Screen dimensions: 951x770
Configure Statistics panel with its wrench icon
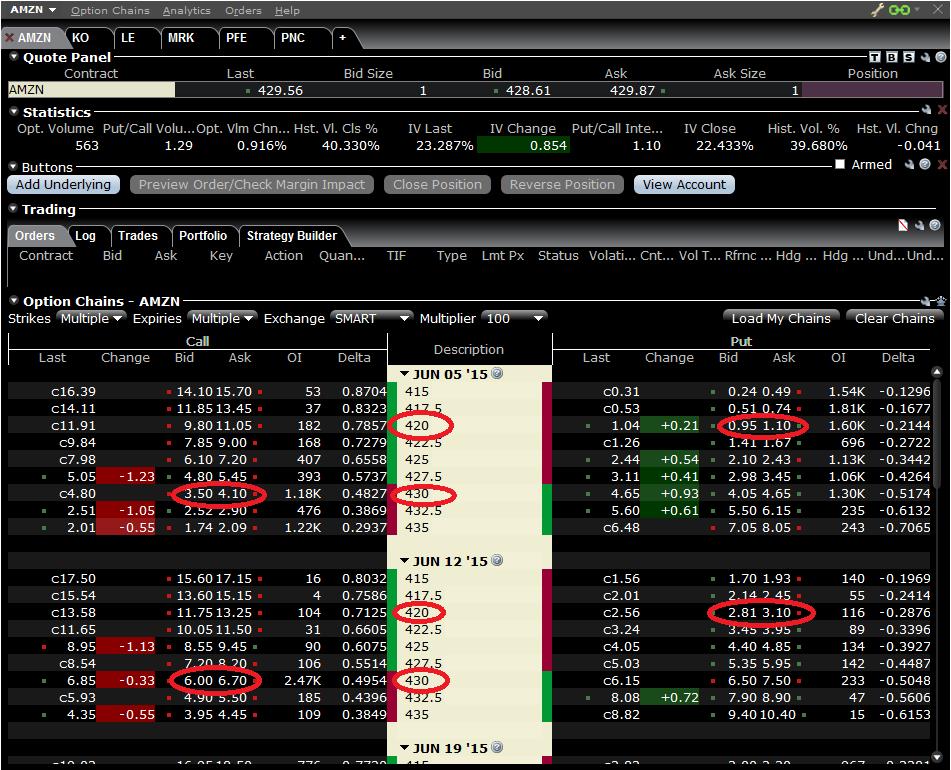(927, 110)
